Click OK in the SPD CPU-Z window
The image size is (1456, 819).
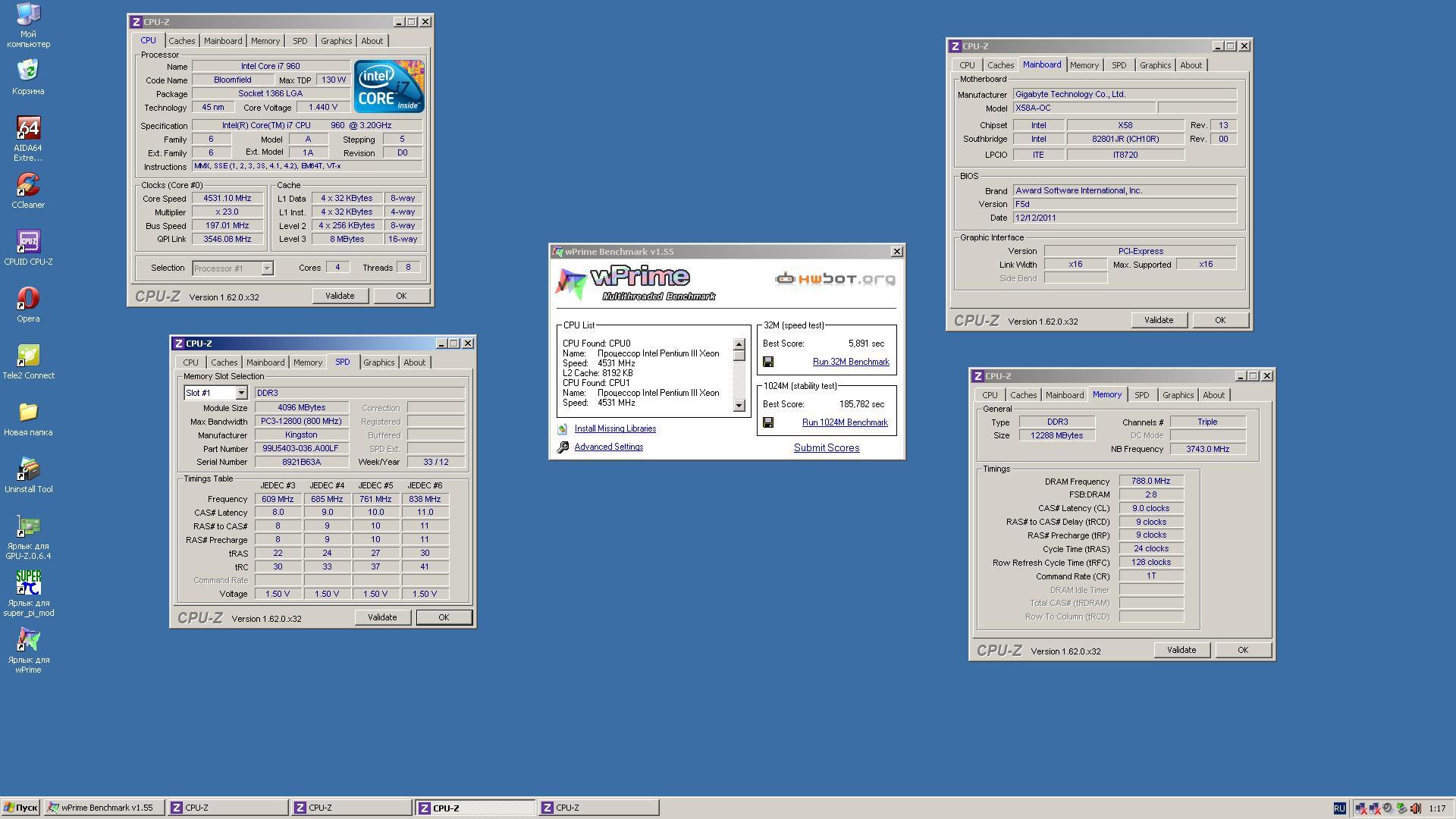tap(444, 617)
